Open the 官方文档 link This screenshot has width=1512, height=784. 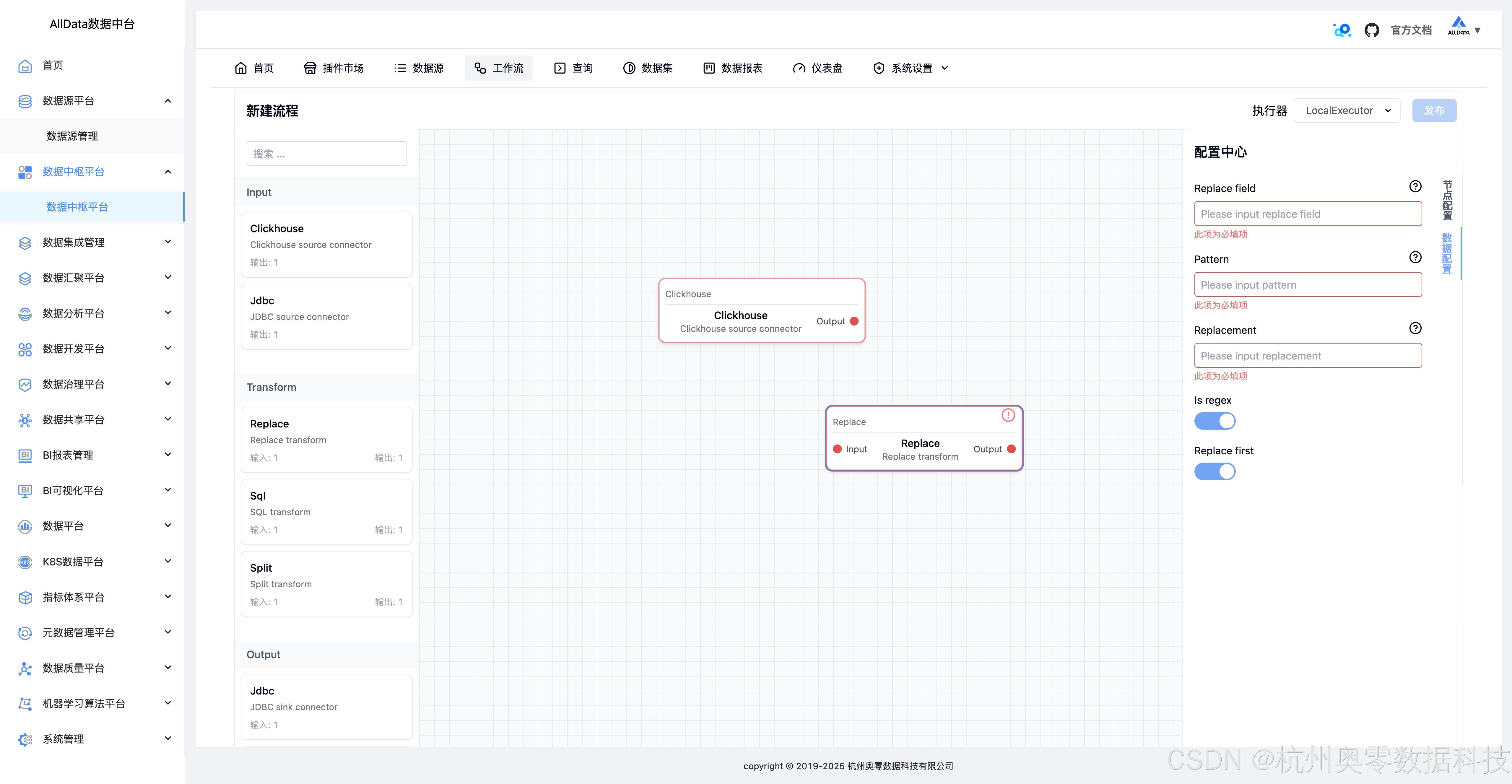[x=1411, y=30]
